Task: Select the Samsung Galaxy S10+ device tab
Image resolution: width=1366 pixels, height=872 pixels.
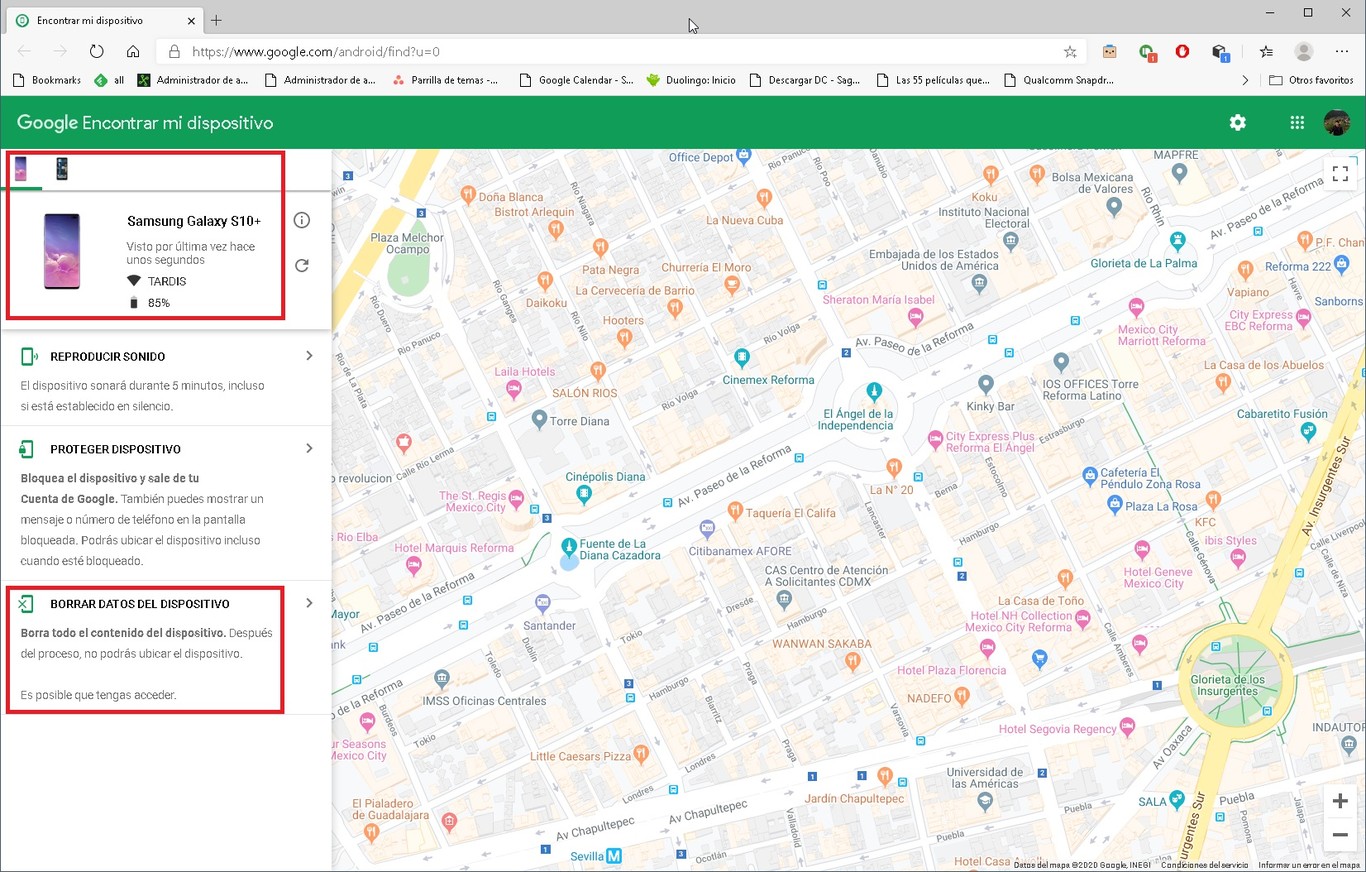Action: pos(21,169)
